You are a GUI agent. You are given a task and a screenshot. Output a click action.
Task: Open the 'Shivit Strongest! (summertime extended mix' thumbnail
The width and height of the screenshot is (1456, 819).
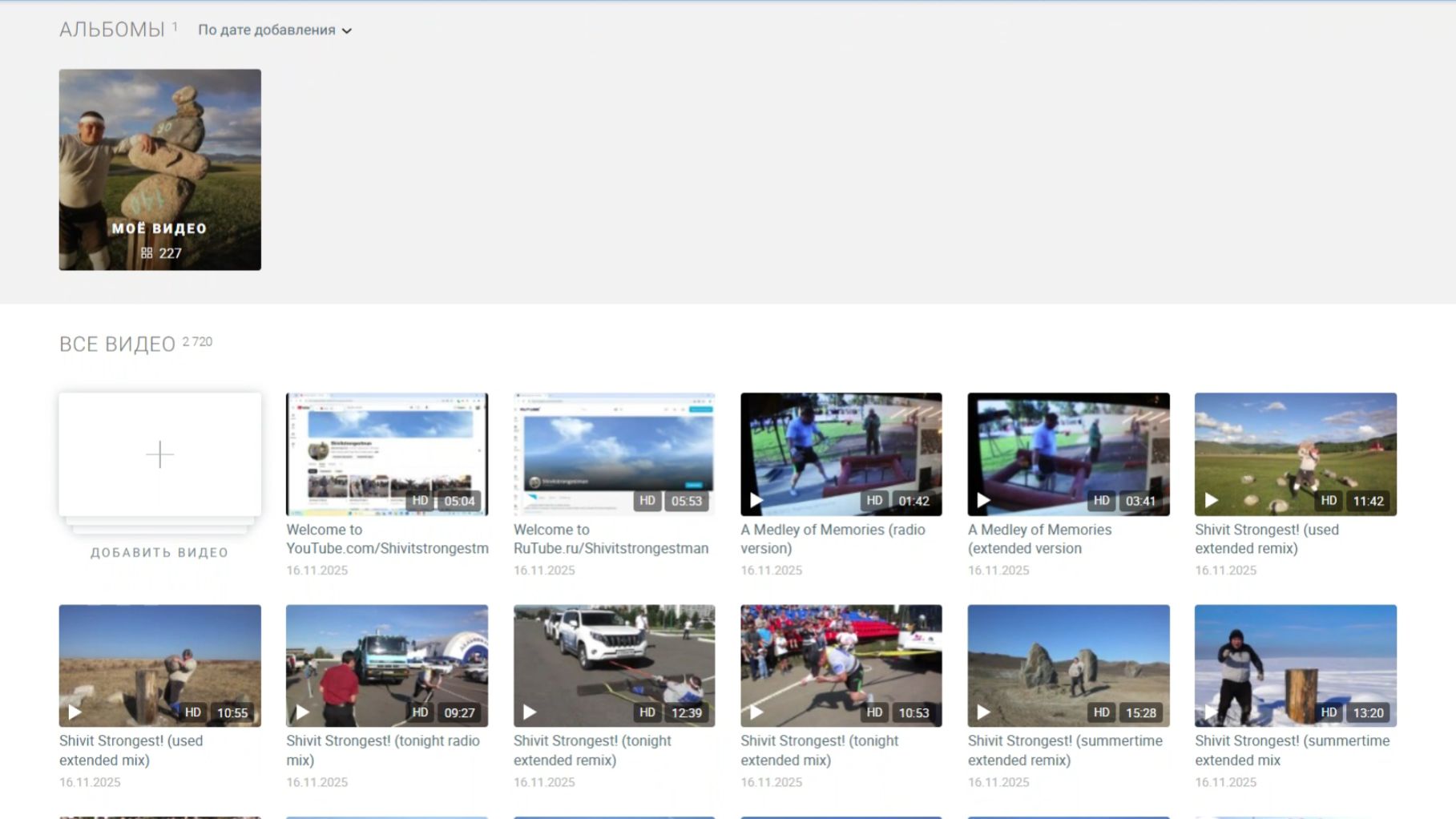(1295, 665)
